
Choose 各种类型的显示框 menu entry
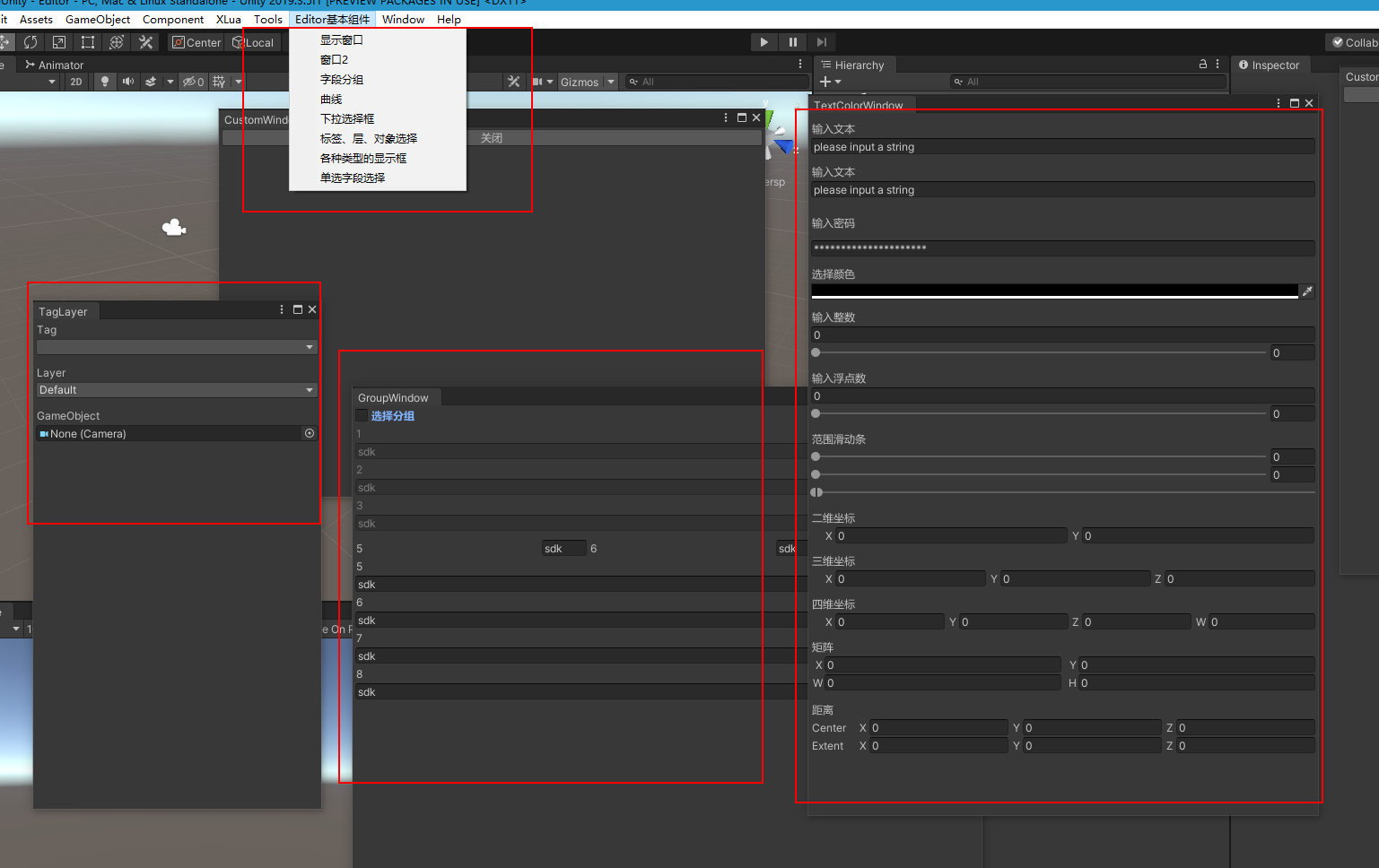pyautogui.click(x=378, y=158)
